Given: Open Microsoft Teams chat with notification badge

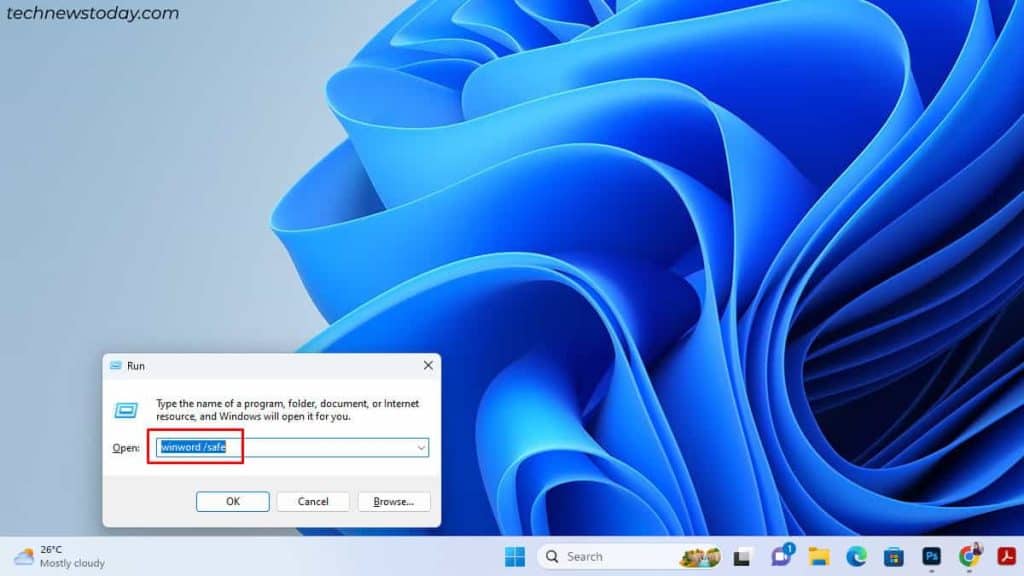Looking at the screenshot, I should click(780, 556).
